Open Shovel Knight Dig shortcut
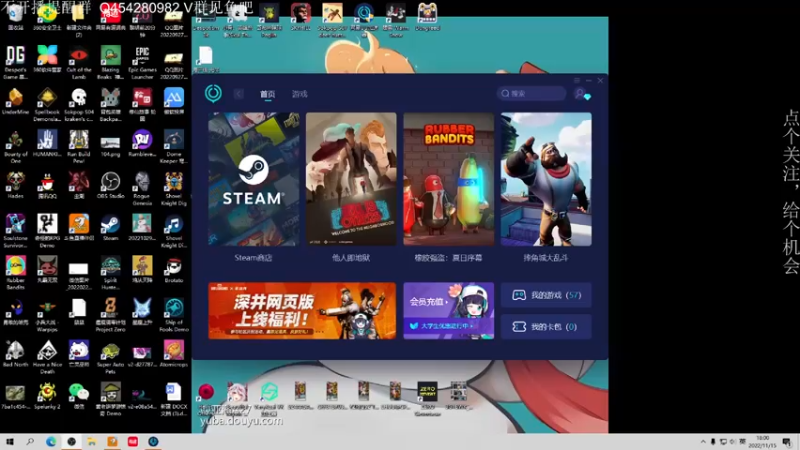This screenshot has width=800, height=450. click(x=174, y=189)
